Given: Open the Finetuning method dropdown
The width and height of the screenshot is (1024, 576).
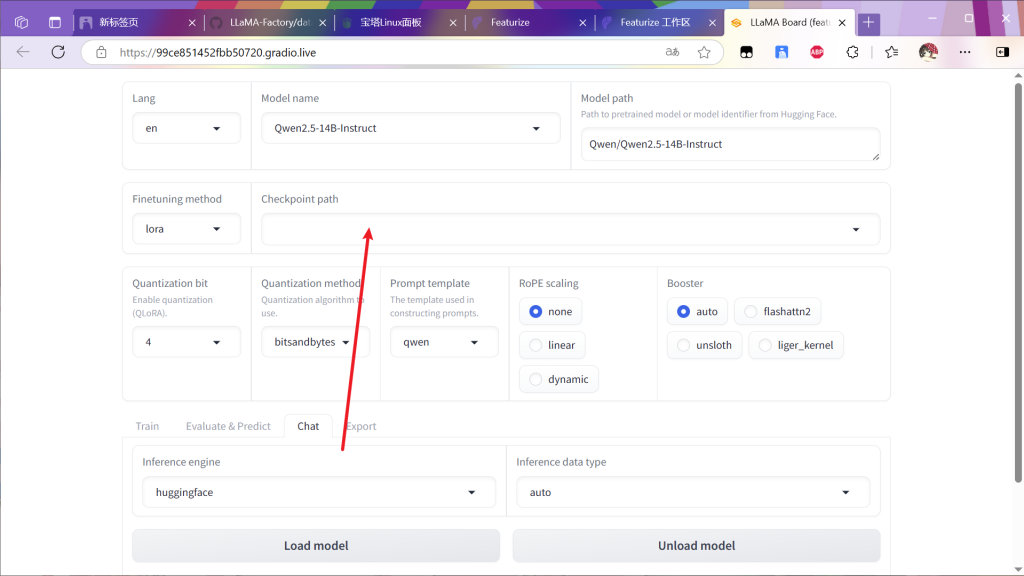Looking at the screenshot, I should 186,229.
